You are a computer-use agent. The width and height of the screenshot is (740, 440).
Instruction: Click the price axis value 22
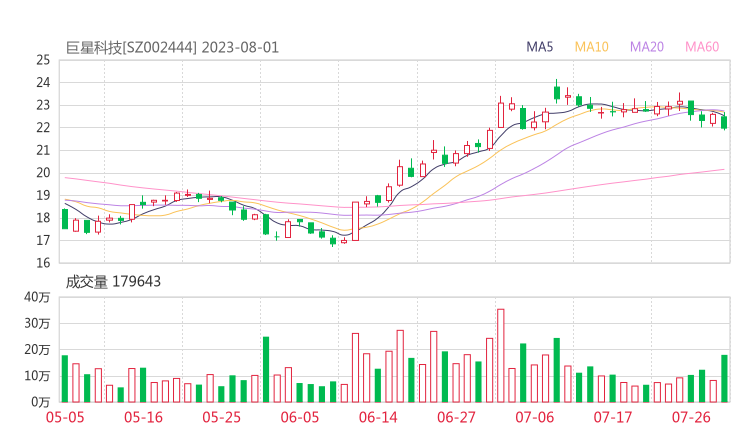[43, 127]
